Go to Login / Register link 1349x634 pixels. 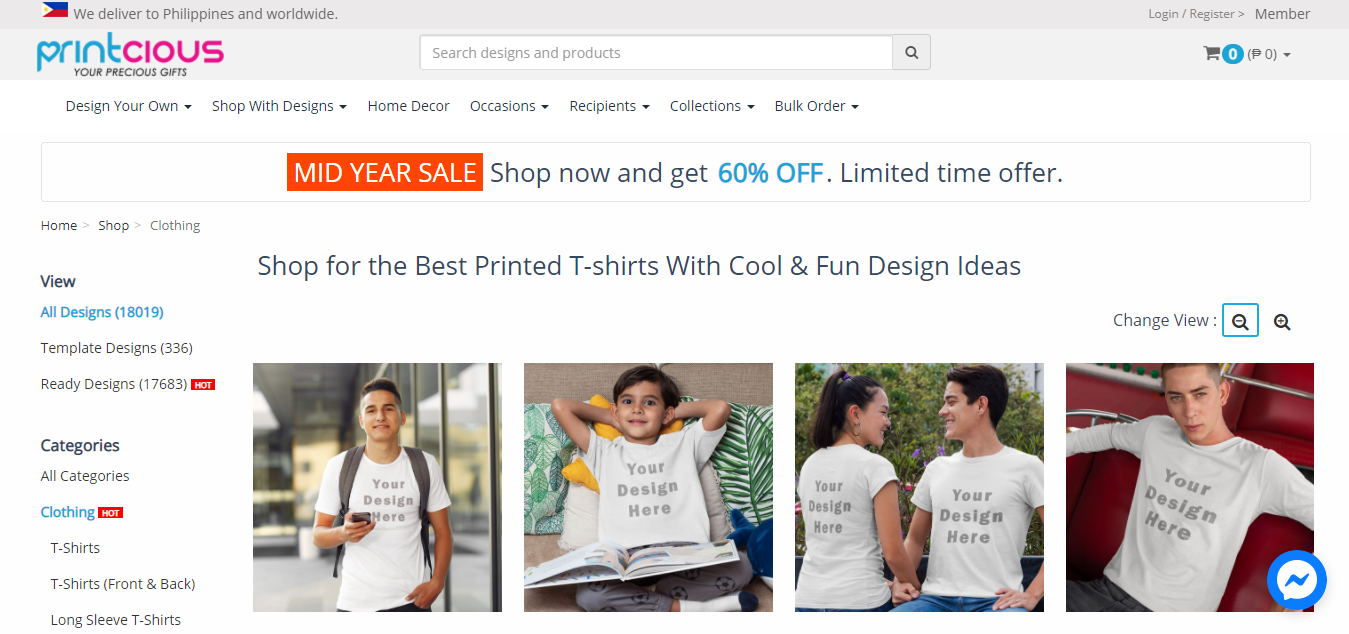1196,14
